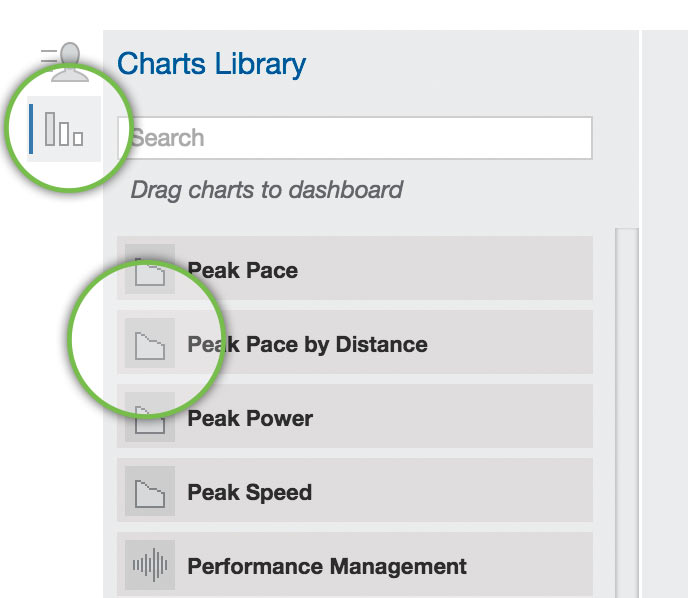Image resolution: width=688 pixels, height=598 pixels.
Task: Click the Peak Pace by Distance icon
Action: click(150, 344)
